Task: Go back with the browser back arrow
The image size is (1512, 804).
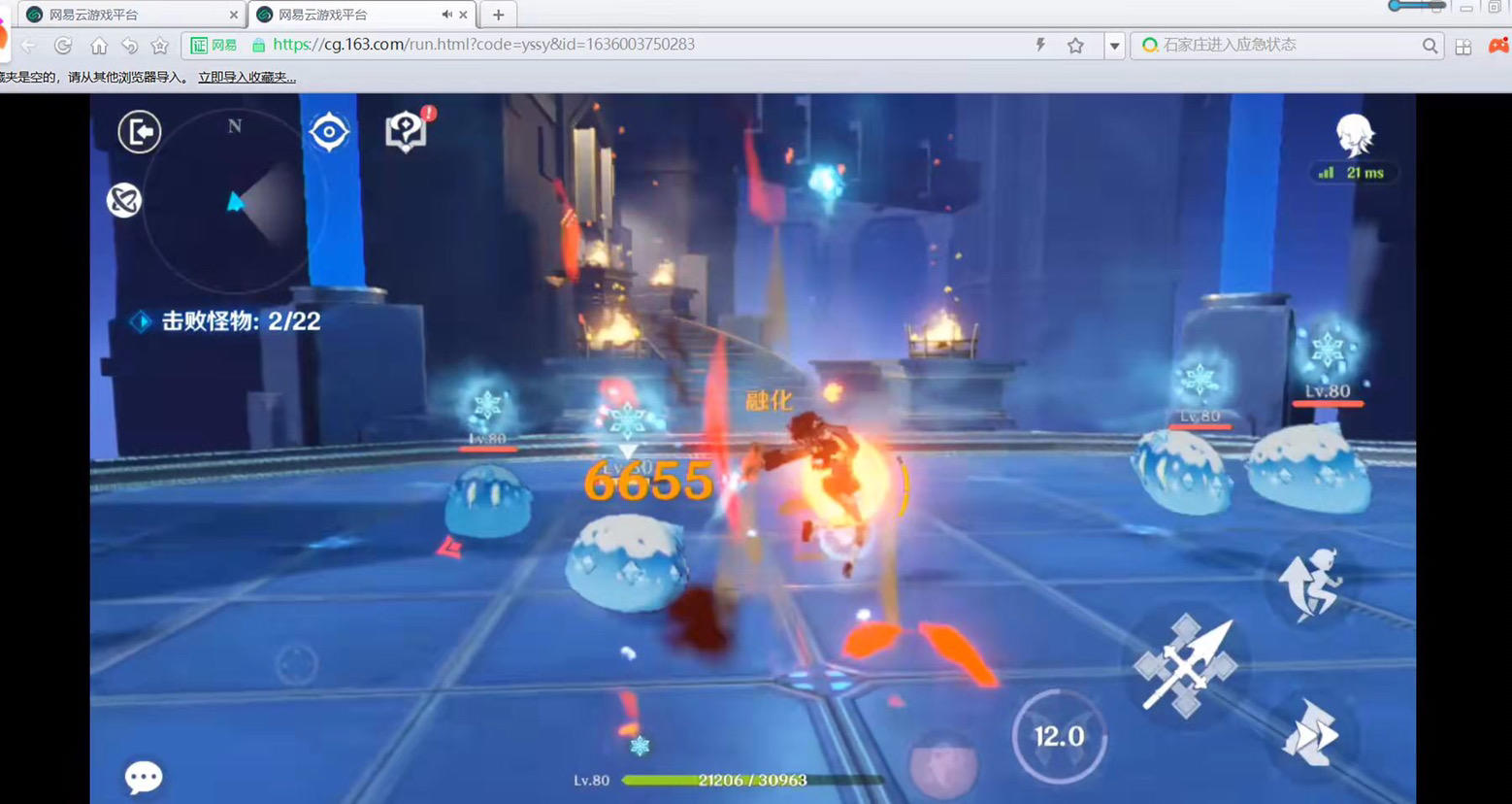Action: [x=29, y=46]
